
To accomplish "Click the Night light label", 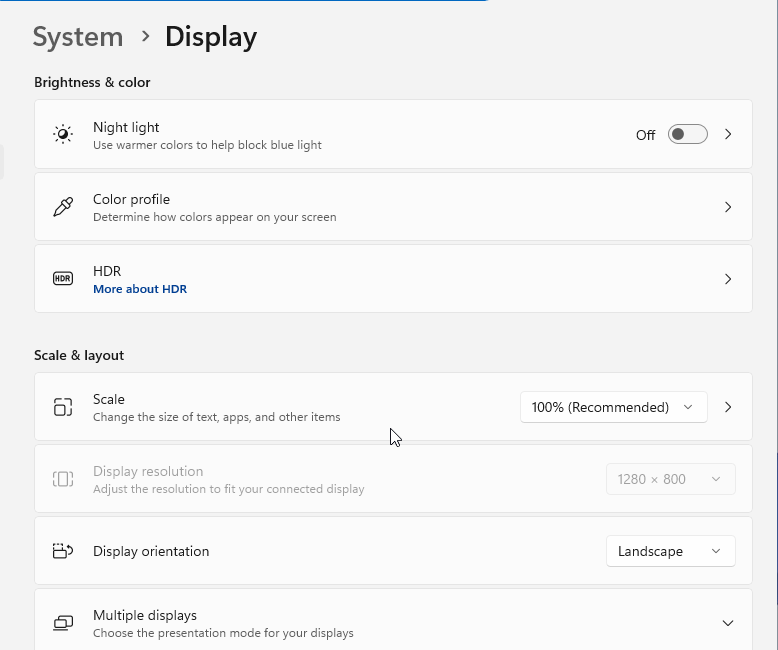I will pos(126,128).
